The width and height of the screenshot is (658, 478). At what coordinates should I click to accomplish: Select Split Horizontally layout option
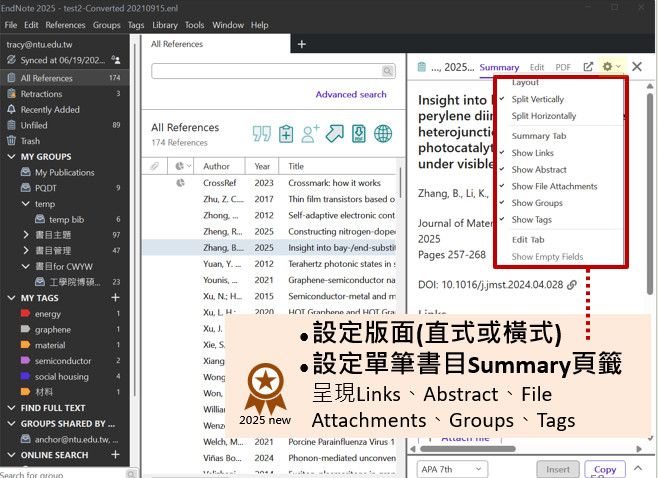[543, 116]
